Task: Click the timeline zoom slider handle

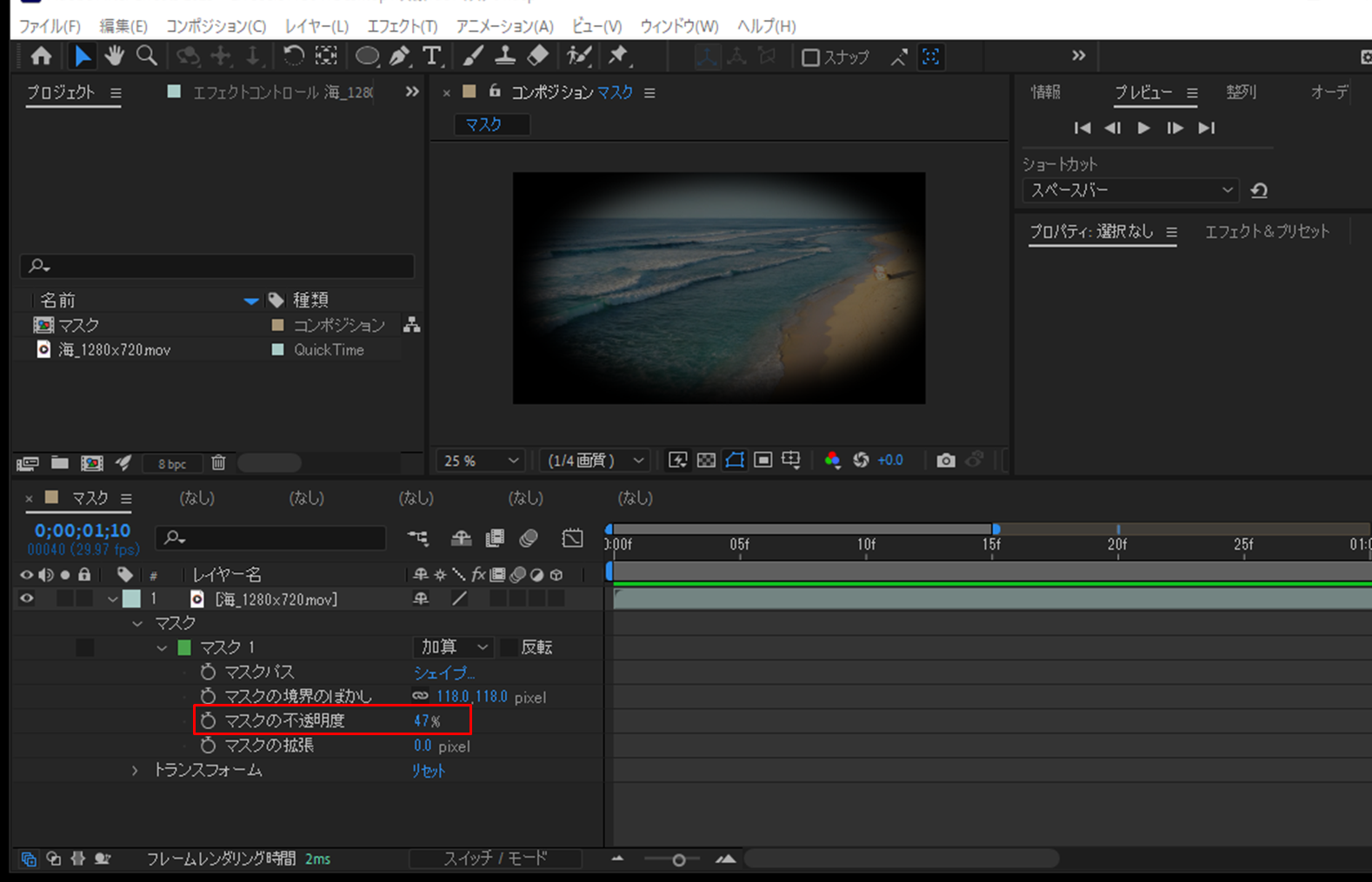Action: click(678, 859)
